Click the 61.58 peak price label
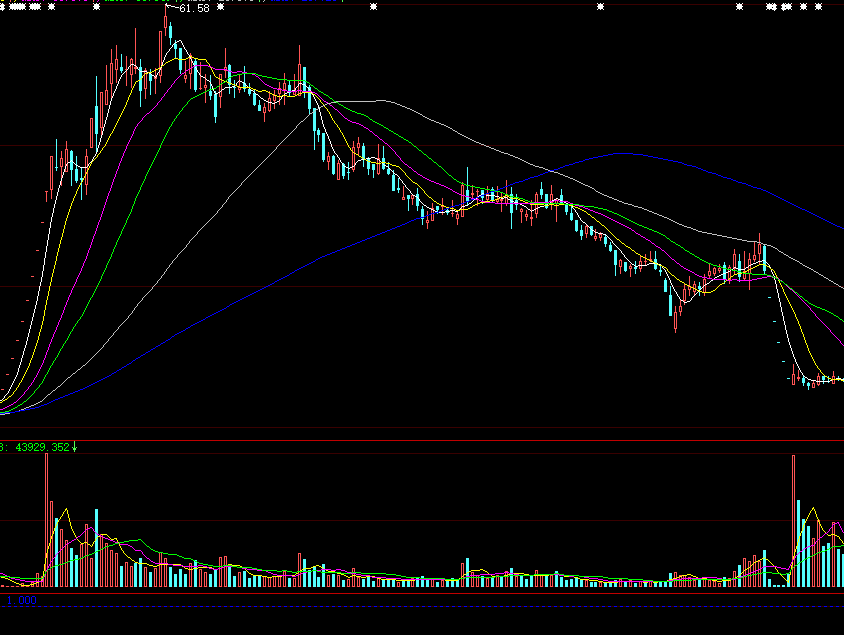844x635 pixels. (x=194, y=9)
